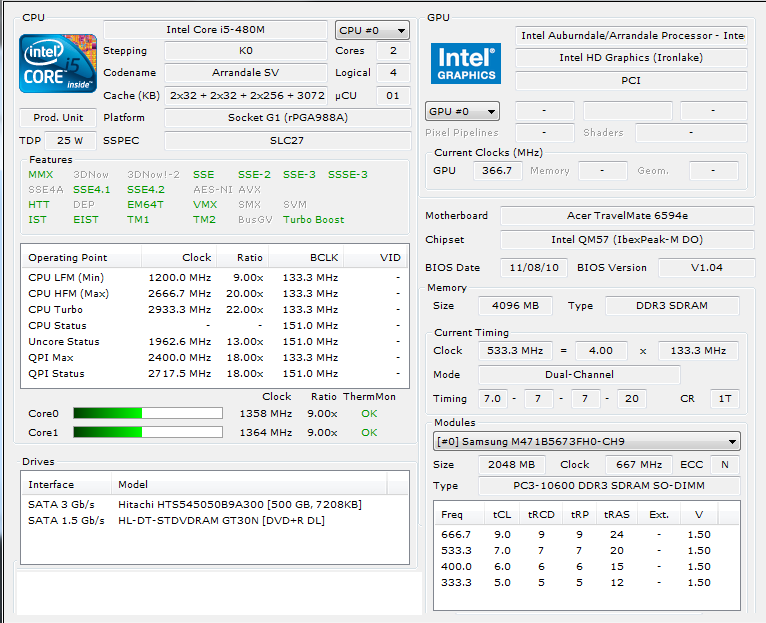
Task: Click the Intel HD Graphics (Ironlake) field
Action: pos(631,58)
